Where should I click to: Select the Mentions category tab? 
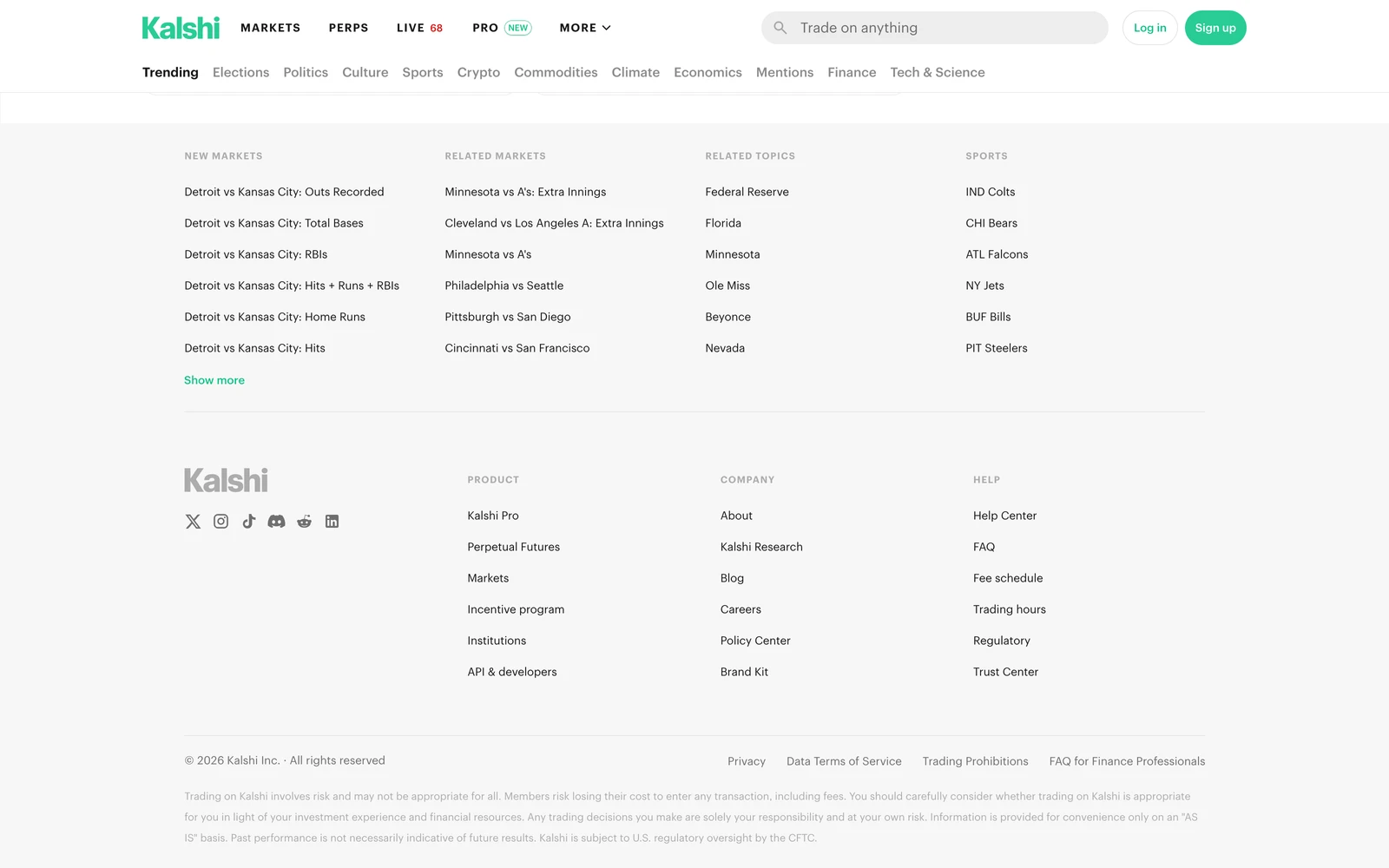[x=785, y=72]
